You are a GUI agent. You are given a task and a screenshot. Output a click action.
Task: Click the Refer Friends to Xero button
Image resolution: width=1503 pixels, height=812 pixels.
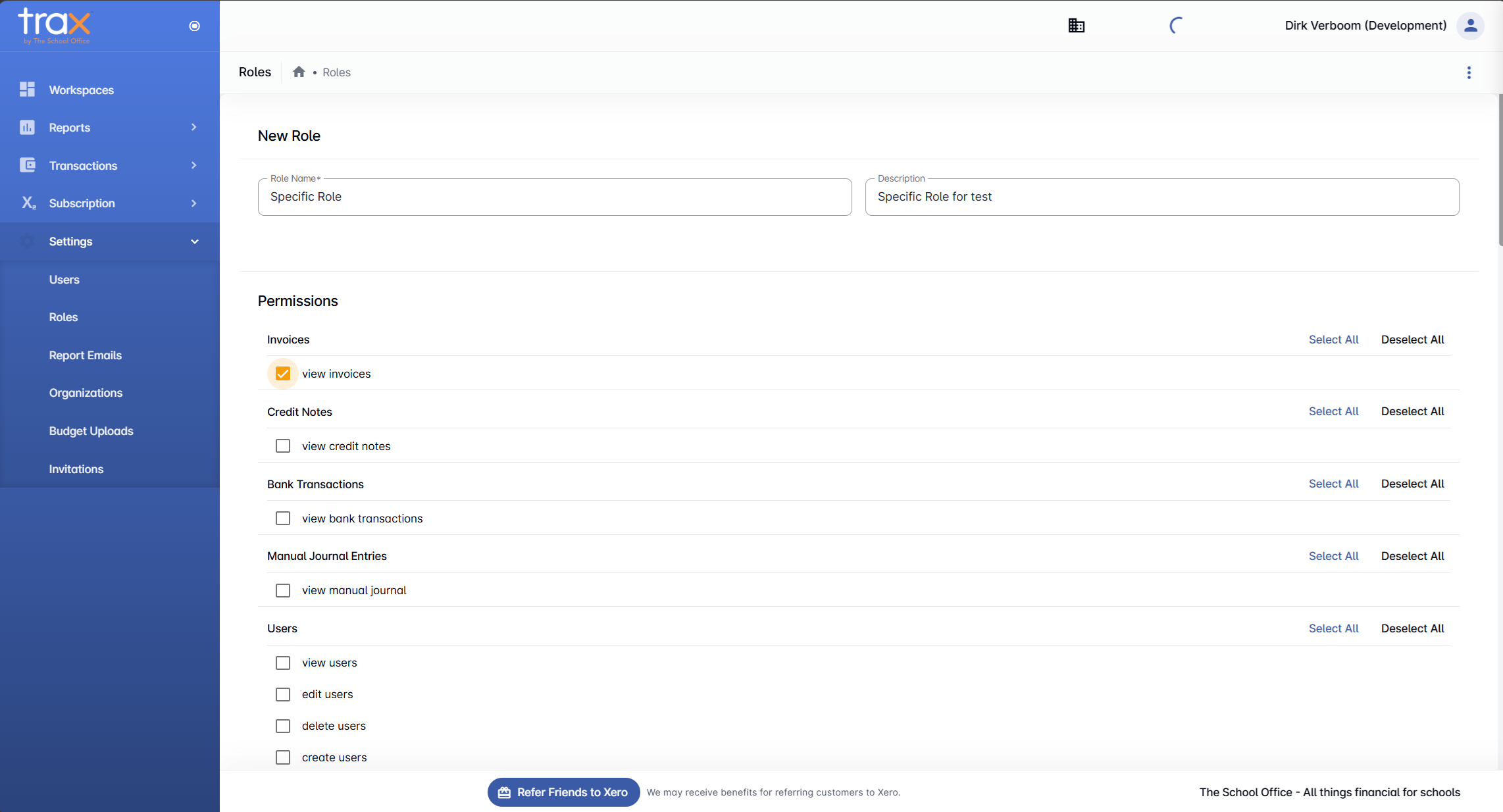pos(563,792)
